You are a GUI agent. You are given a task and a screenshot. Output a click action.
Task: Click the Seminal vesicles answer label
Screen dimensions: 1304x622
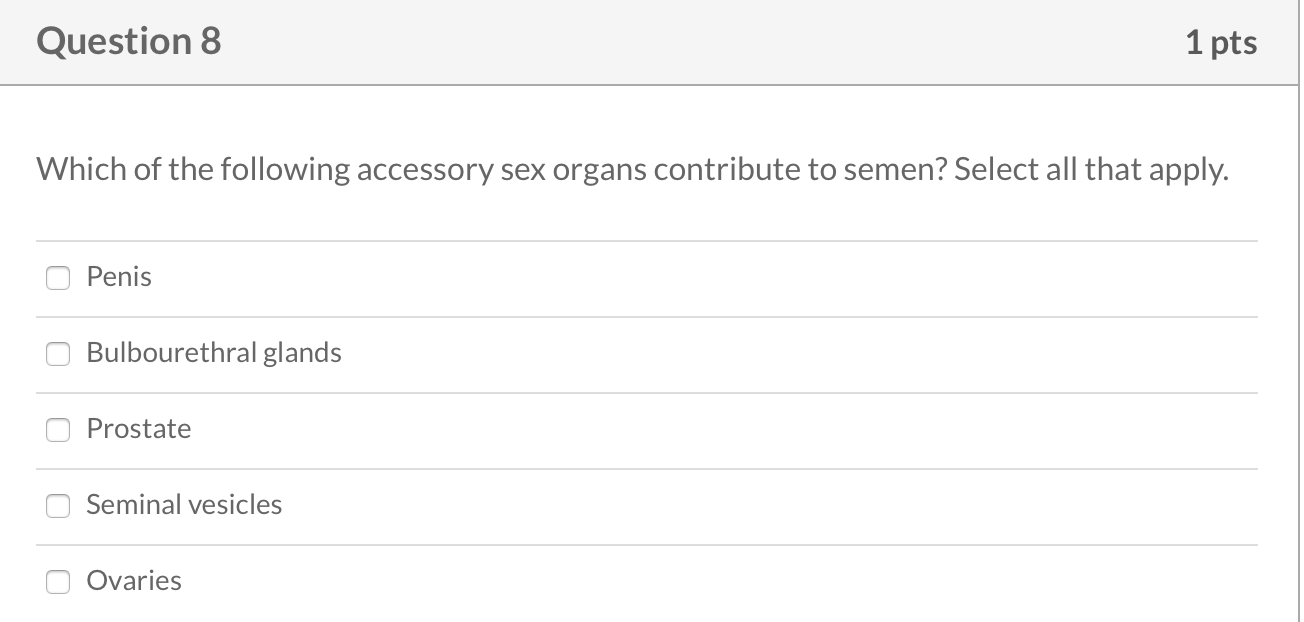[184, 505]
